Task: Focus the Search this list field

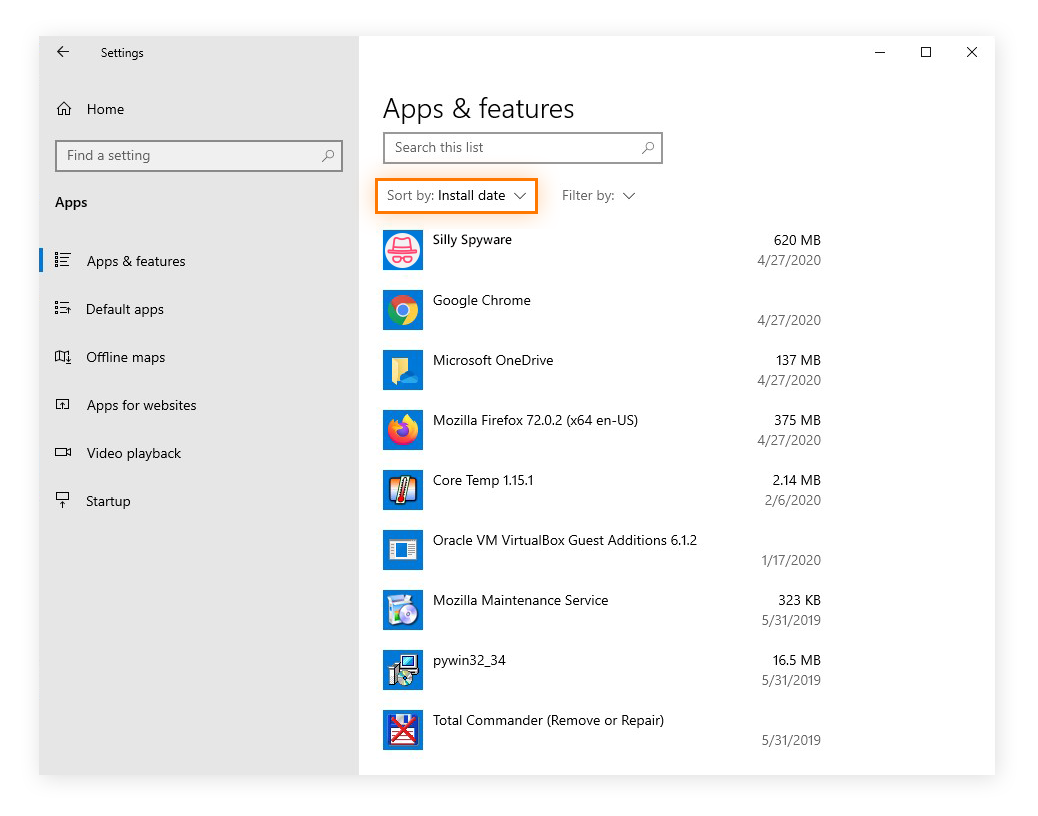Action: pos(522,148)
